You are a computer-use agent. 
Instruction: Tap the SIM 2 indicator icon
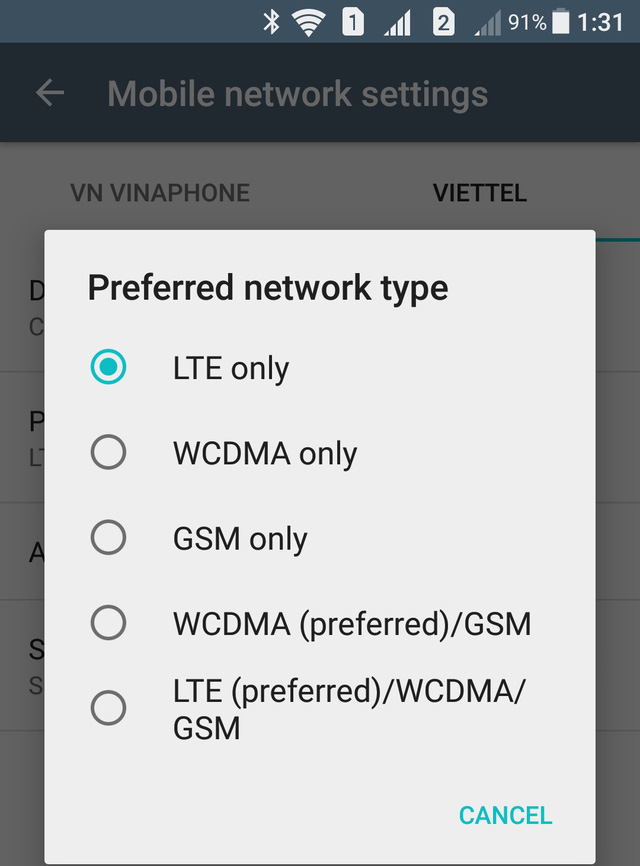click(444, 22)
